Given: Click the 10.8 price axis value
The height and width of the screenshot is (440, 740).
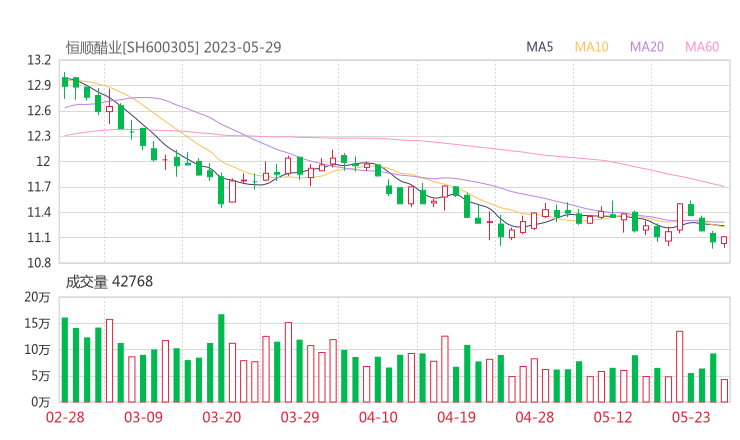Looking at the screenshot, I should click(x=39, y=263).
